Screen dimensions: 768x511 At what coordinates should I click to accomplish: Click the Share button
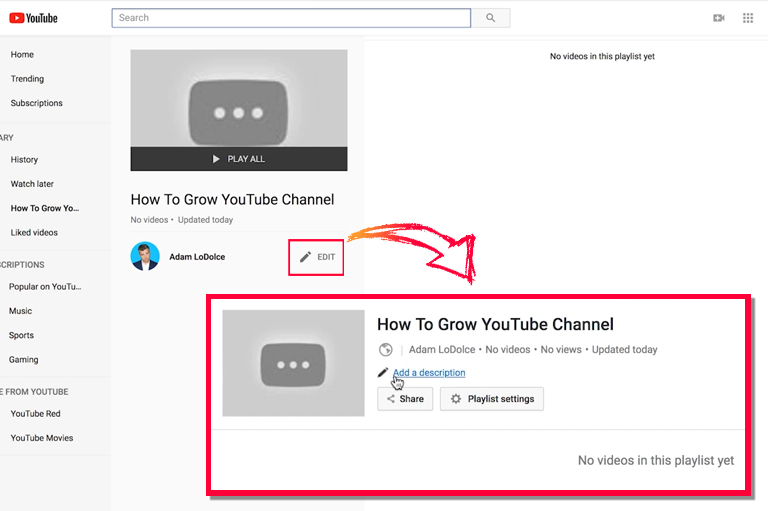[405, 399]
